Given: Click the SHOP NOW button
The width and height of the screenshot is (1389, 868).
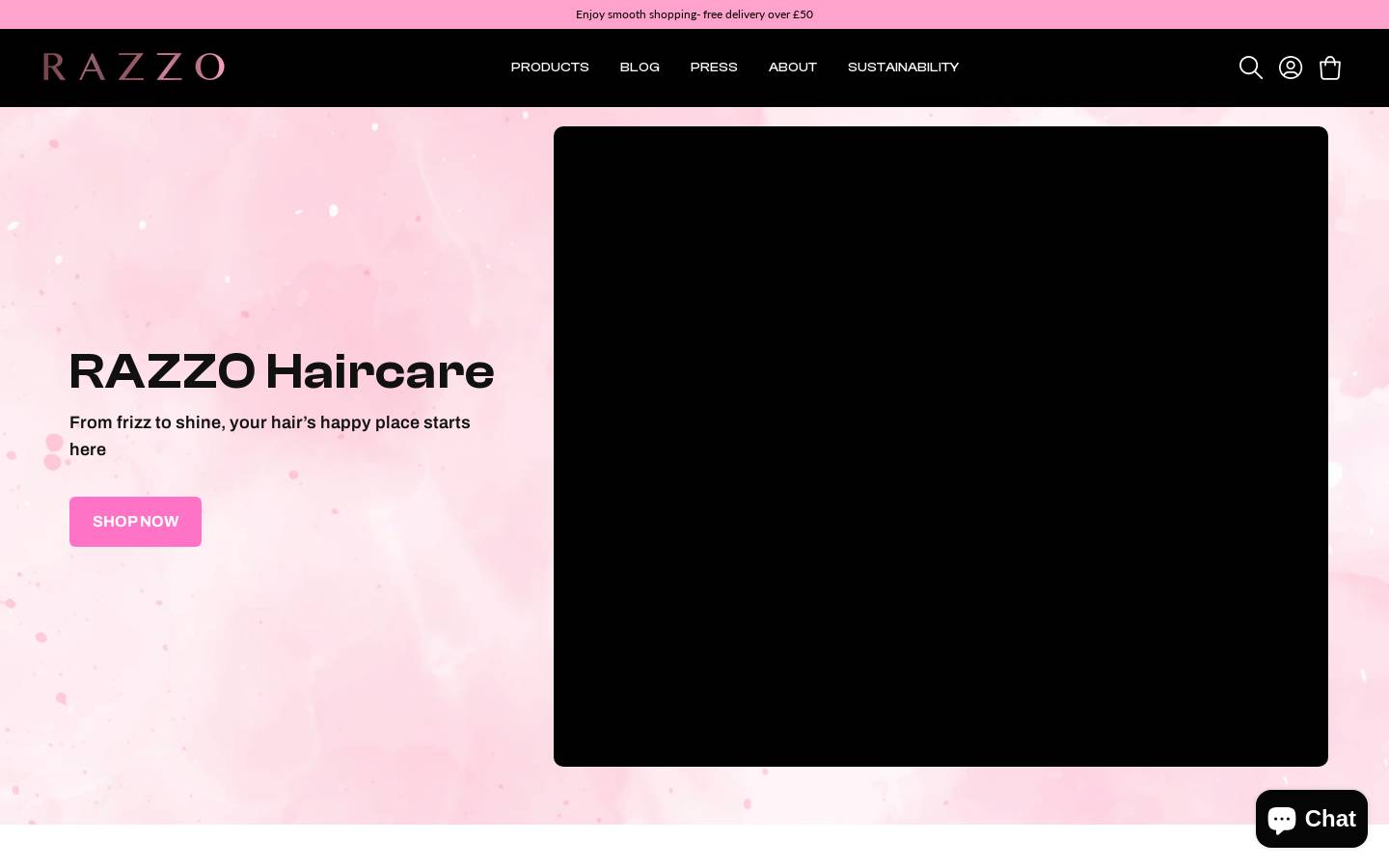Looking at the screenshot, I should pos(135,522).
